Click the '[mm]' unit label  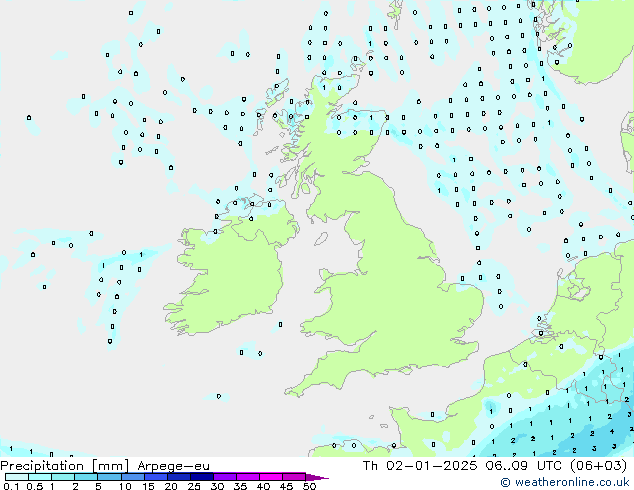(x=110, y=466)
